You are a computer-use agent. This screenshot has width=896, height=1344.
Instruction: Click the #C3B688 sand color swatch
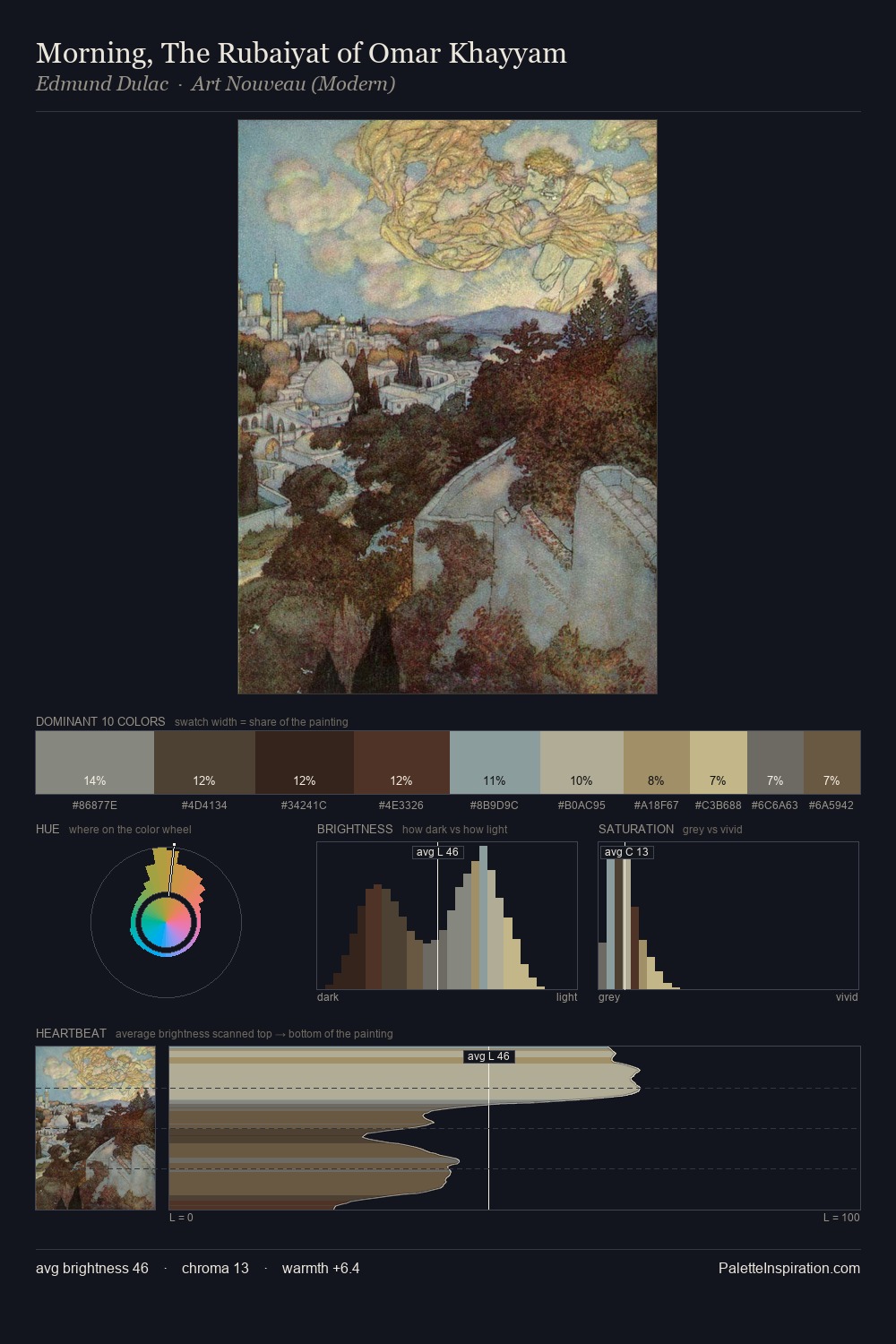[x=719, y=762]
